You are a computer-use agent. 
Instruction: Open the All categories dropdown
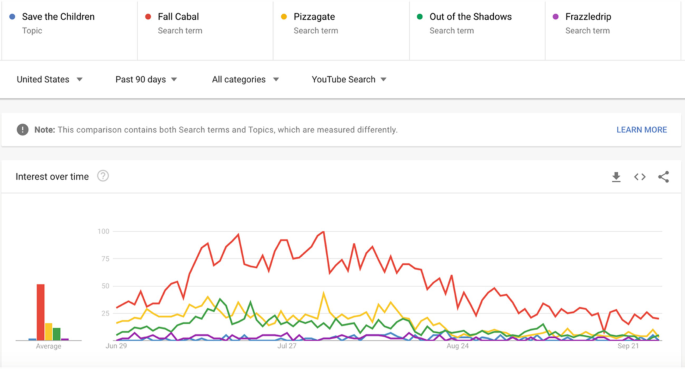[245, 79]
